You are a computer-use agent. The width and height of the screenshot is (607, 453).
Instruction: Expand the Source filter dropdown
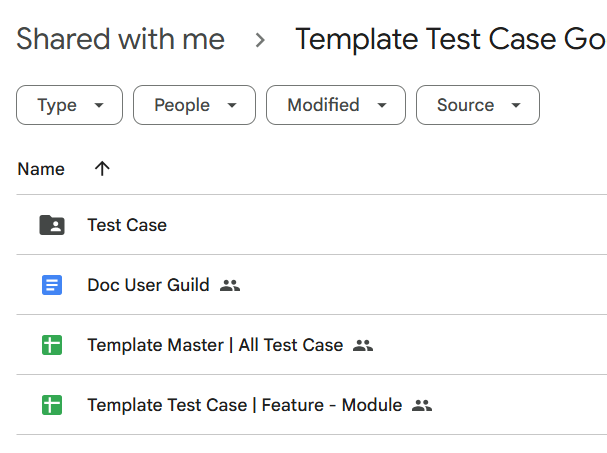pos(478,105)
